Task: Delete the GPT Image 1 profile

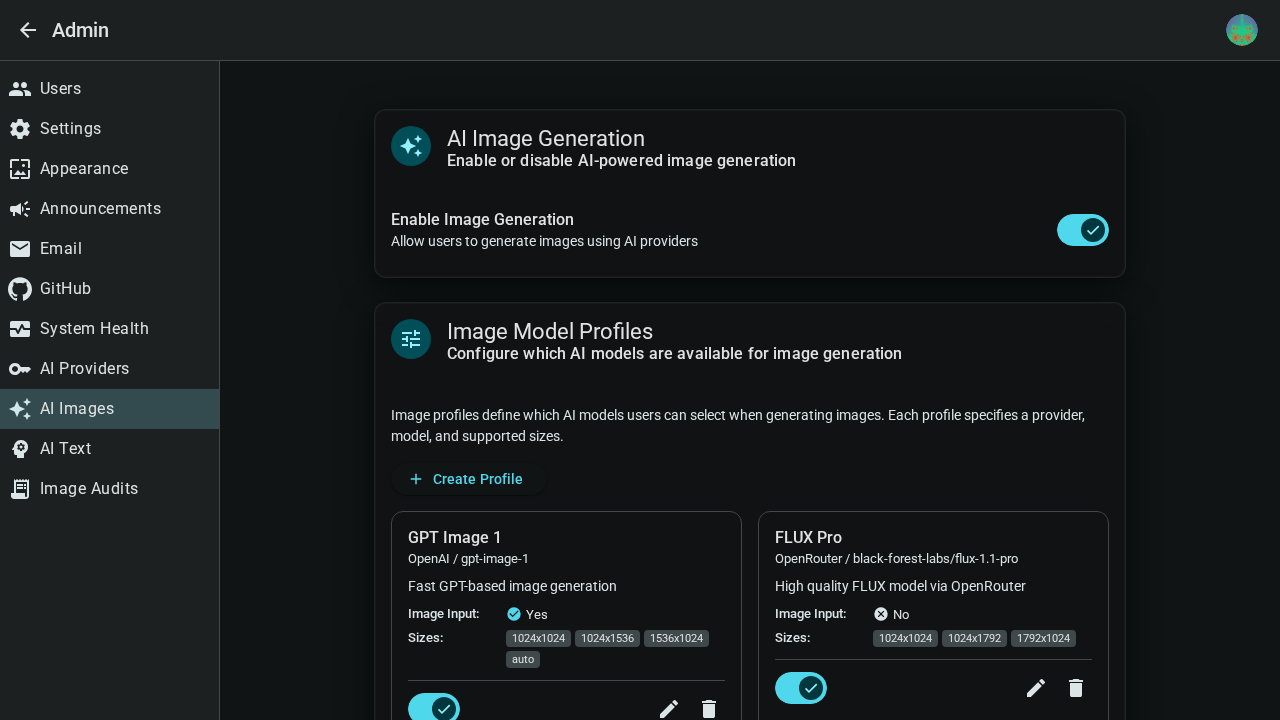Action: pos(709,709)
